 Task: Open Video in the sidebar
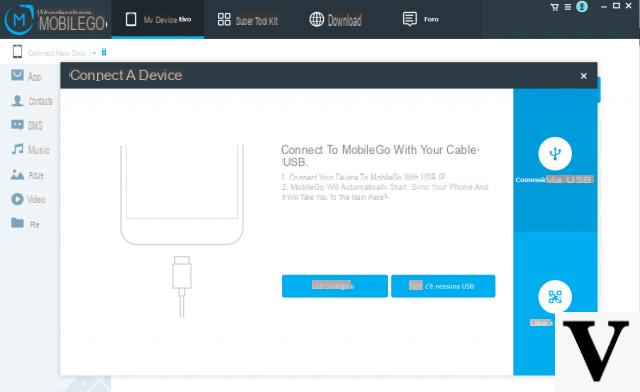point(28,199)
